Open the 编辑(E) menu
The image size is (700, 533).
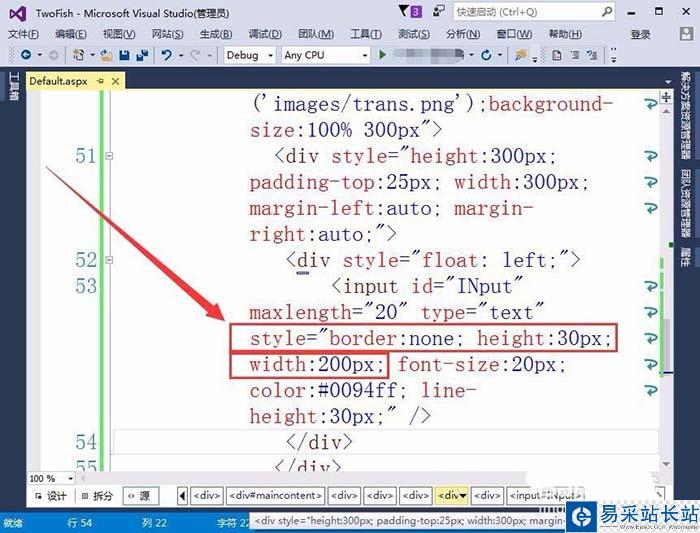pos(71,34)
